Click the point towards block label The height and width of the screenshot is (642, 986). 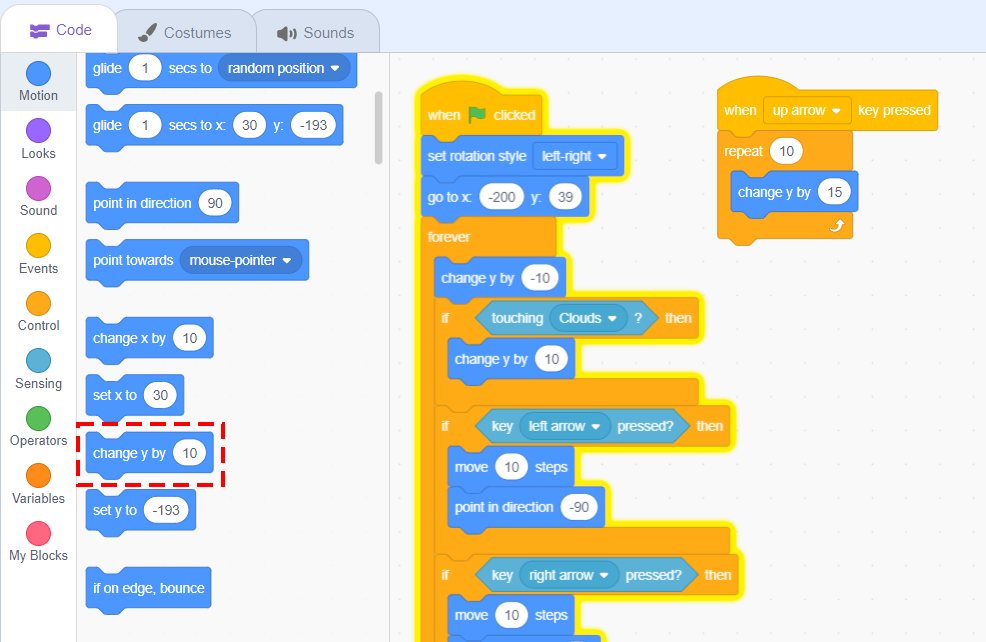pyautogui.click(x=133, y=260)
